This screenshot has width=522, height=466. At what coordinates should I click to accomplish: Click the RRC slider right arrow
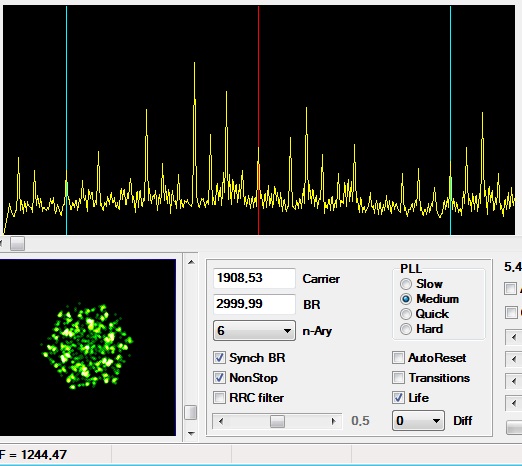pyautogui.click(x=333, y=421)
